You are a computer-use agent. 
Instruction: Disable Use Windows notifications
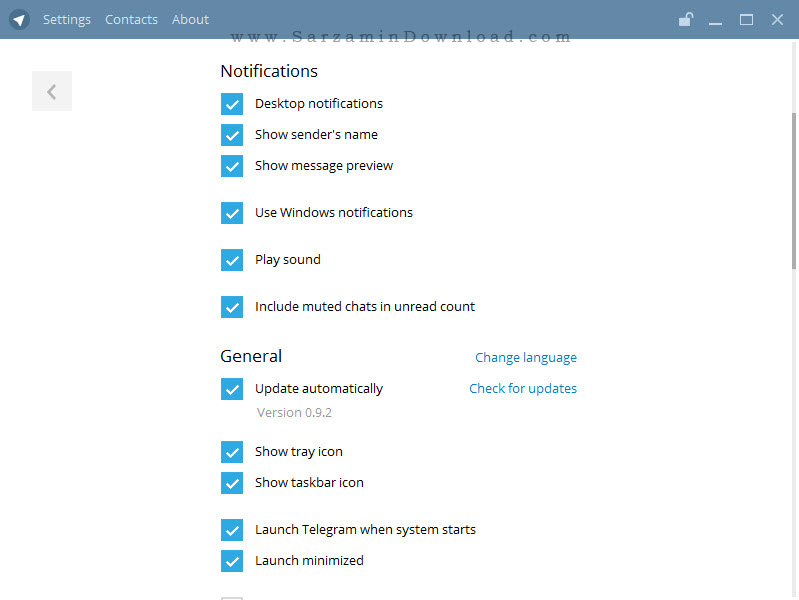(x=232, y=213)
